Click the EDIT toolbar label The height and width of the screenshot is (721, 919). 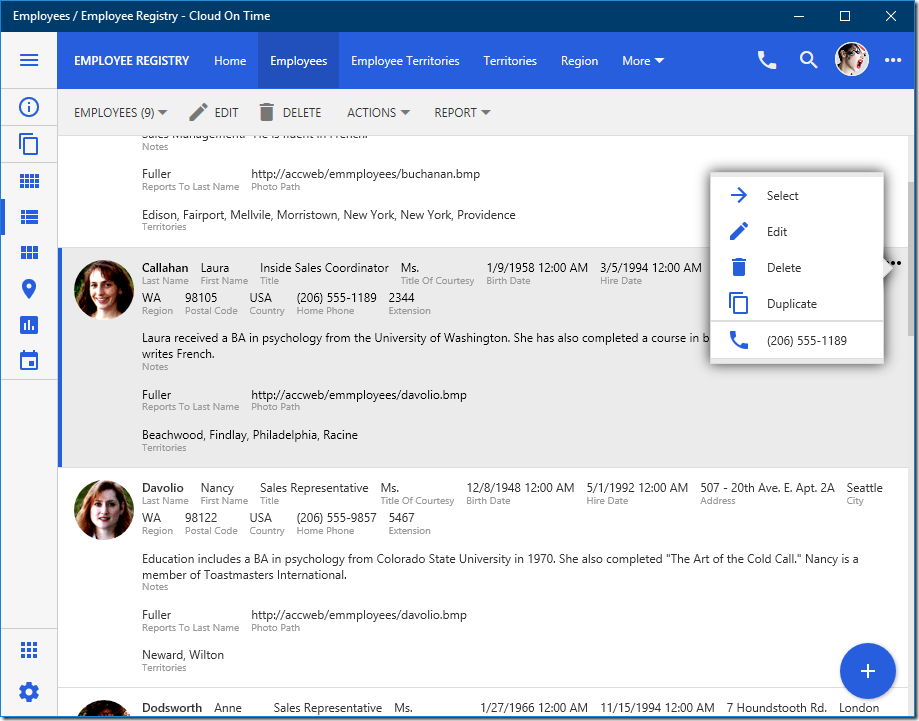coord(226,113)
